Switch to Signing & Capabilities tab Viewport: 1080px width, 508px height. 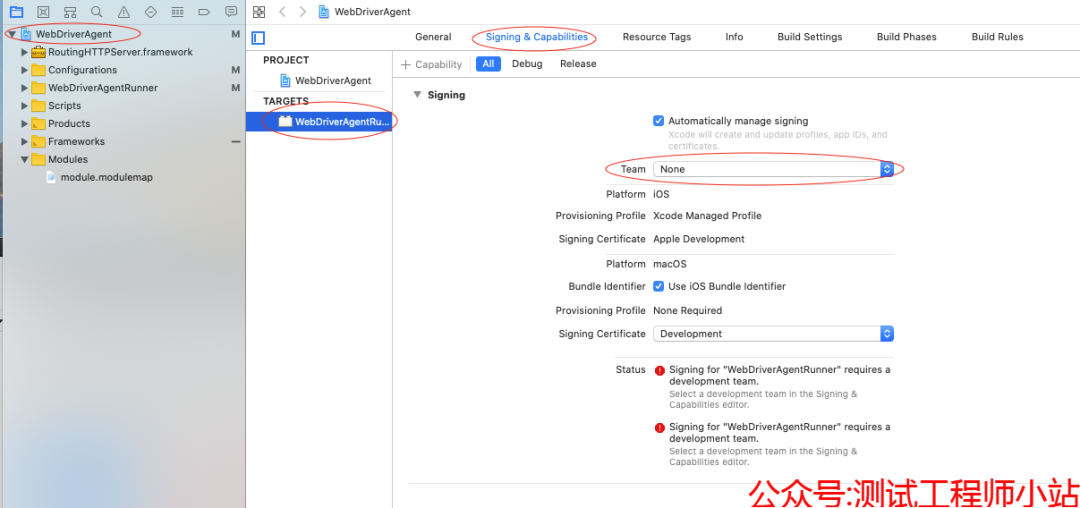(537, 37)
